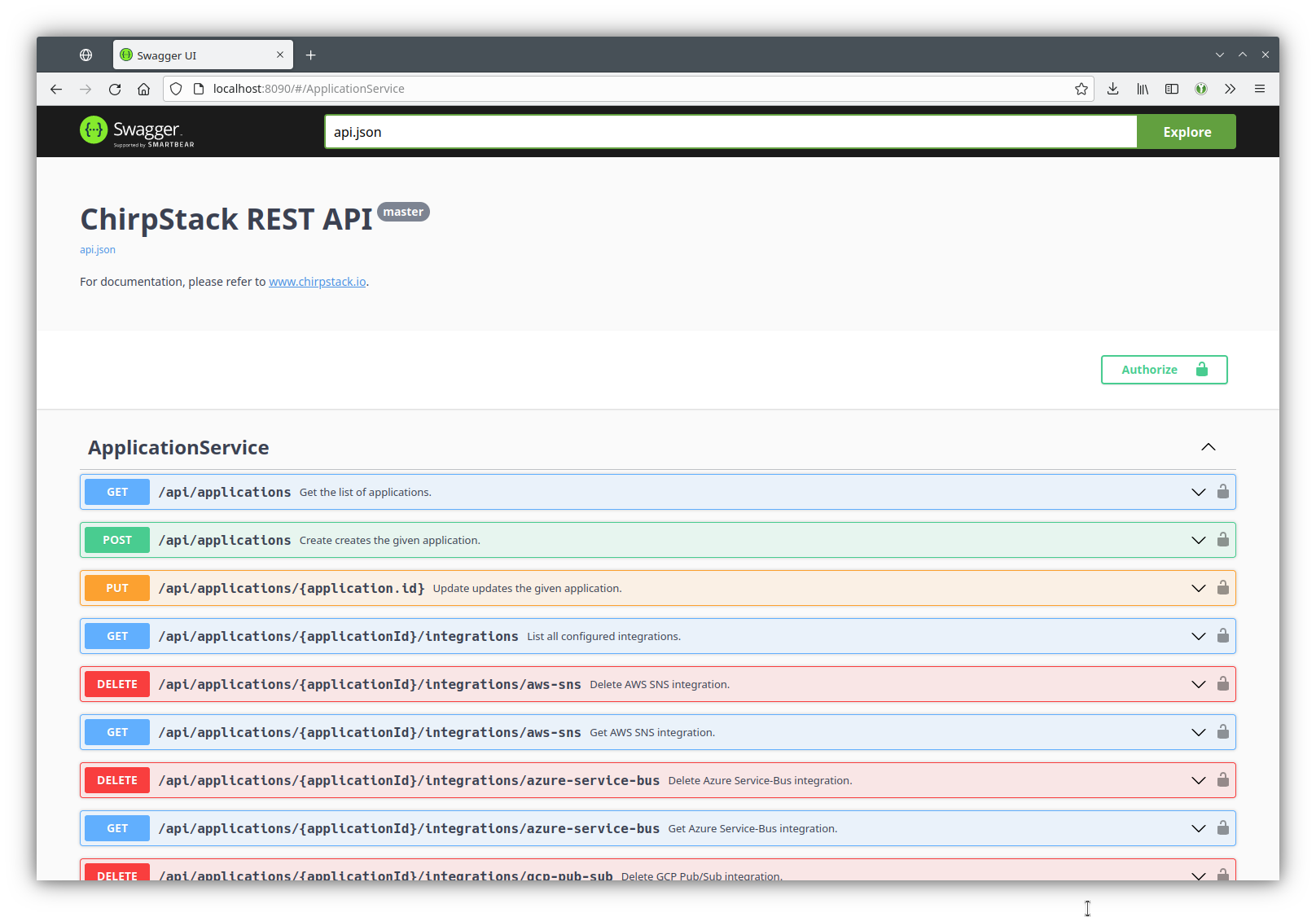The image size is (1316, 917).
Task: Click the lock icon on GET /api/applications row
Action: click(x=1222, y=492)
